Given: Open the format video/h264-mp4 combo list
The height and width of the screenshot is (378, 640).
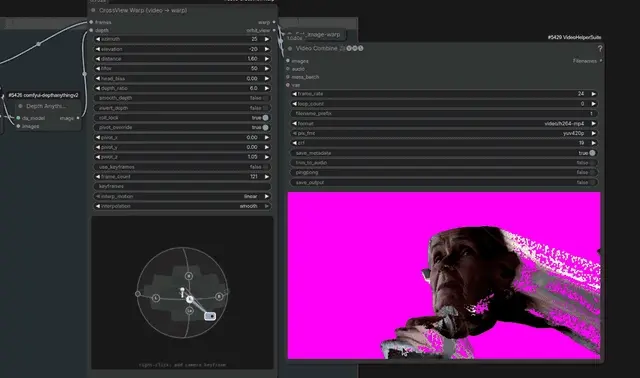Looking at the screenshot, I should (x=444, y=123).
